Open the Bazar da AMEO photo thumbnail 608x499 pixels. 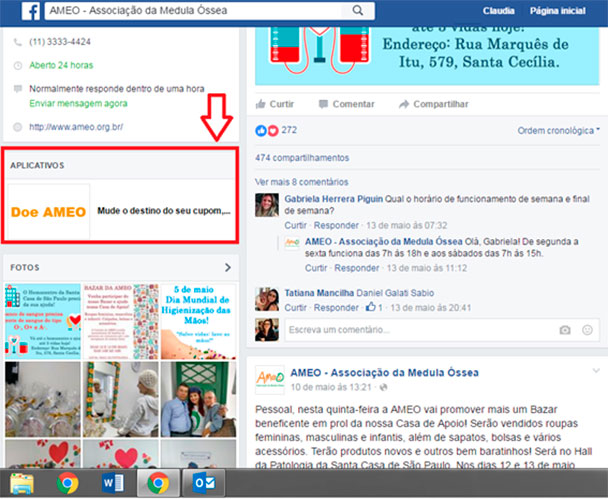pyautogui.click(x=121, y=321)
